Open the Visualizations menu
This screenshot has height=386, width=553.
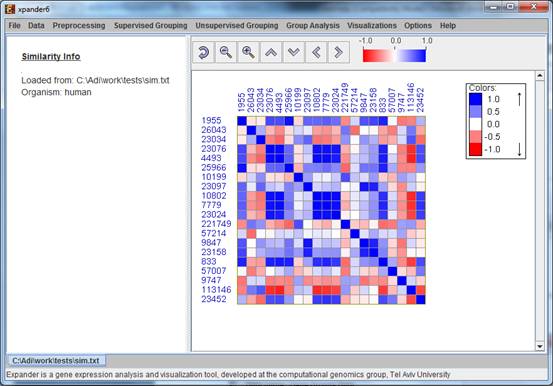372,25
